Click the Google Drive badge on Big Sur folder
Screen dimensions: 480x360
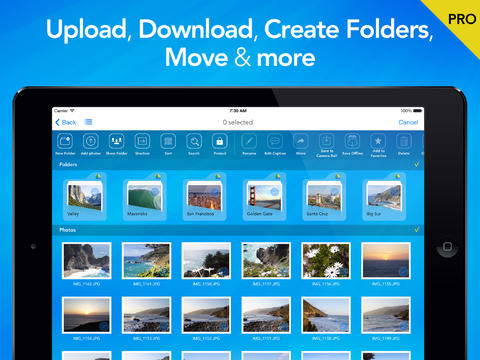[x=398, y=176]
